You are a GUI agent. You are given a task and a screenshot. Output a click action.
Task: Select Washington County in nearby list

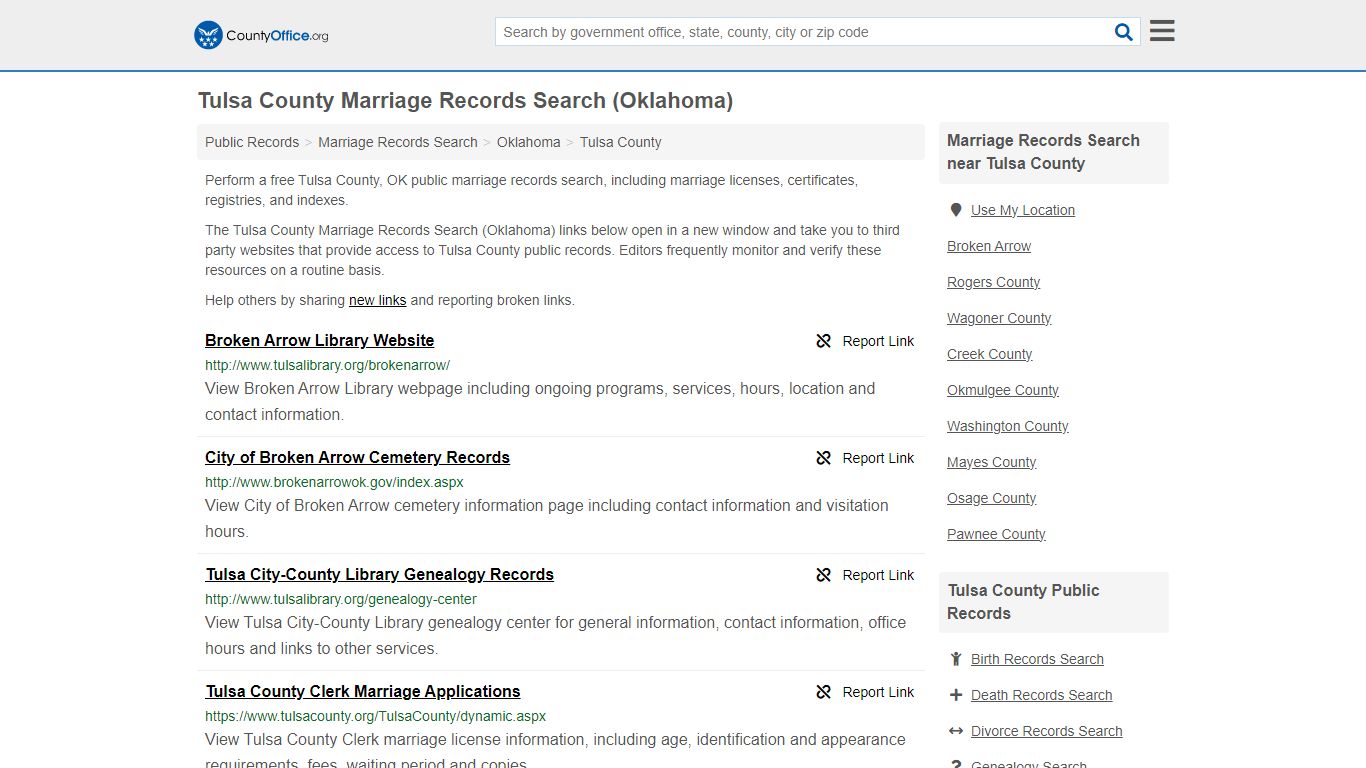tap(1008, 426)
